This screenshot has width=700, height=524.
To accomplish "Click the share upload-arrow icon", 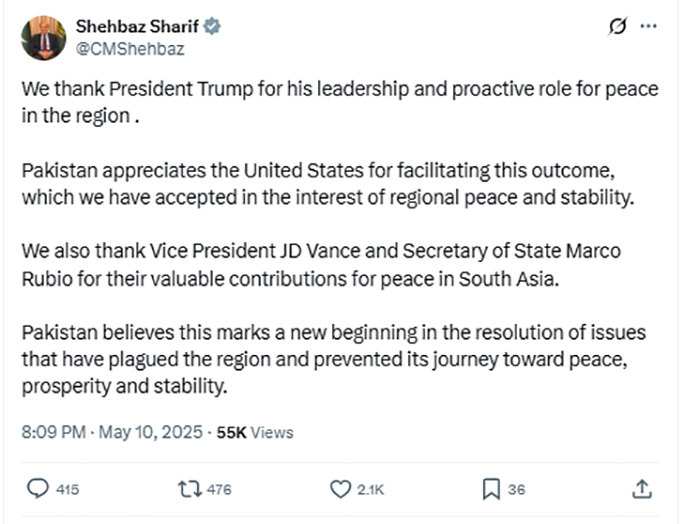I will click(643, 489).
